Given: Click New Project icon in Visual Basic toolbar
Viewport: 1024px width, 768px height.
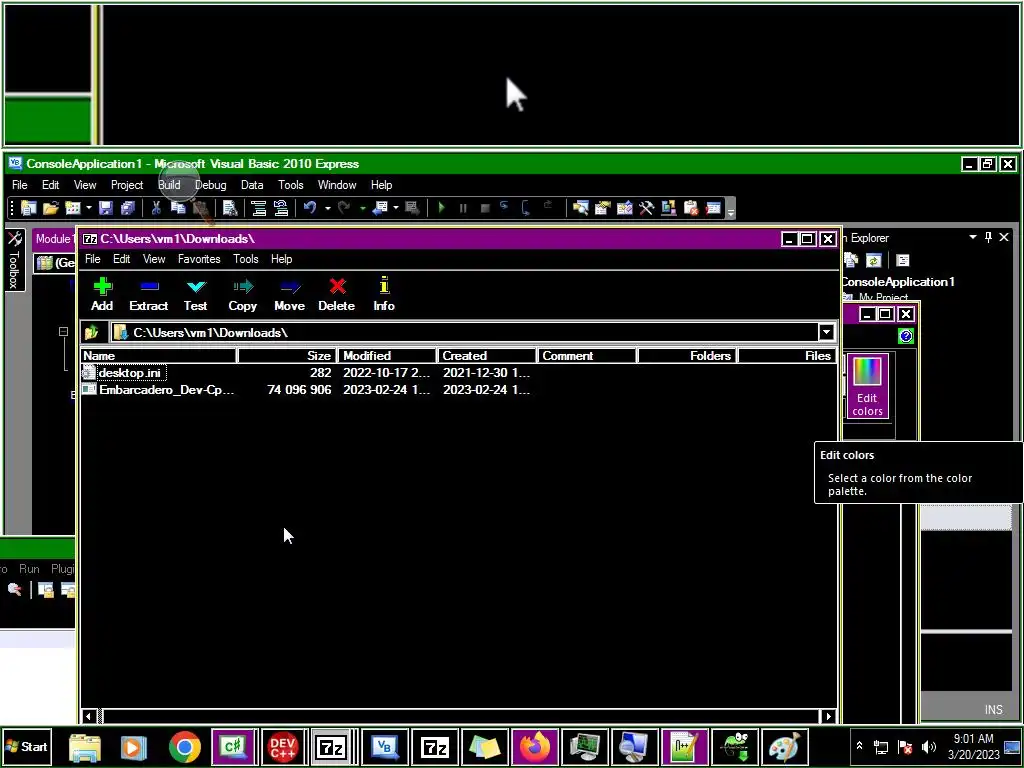Looking at the screenshot, I should click(x=29, y=208).
